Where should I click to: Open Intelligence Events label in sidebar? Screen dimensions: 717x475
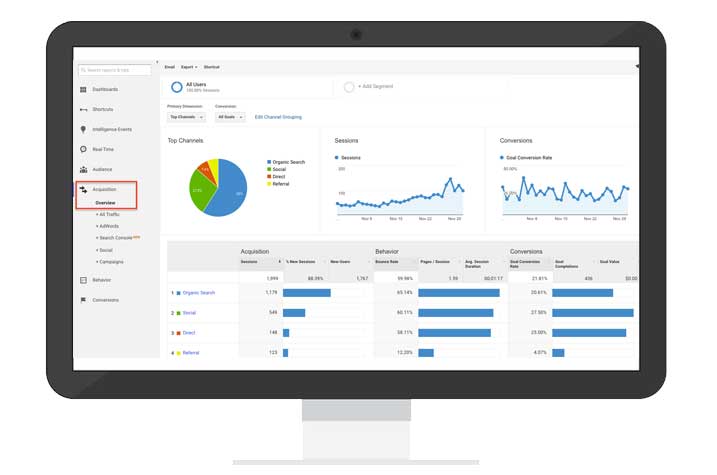click(112, 130)
